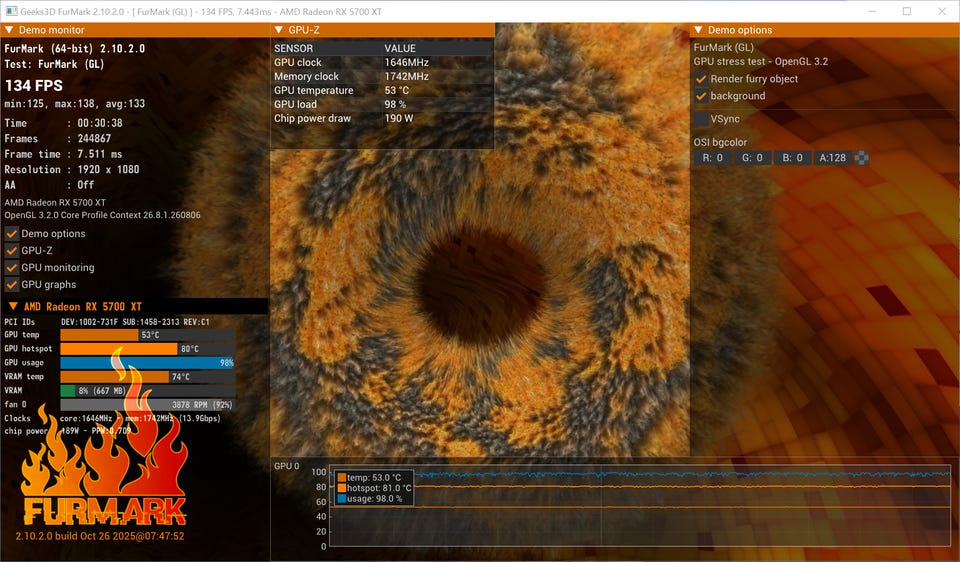960x562 pixels.
Task: Collapse the GPU-Z panel triangle
Action: (279, 30)
